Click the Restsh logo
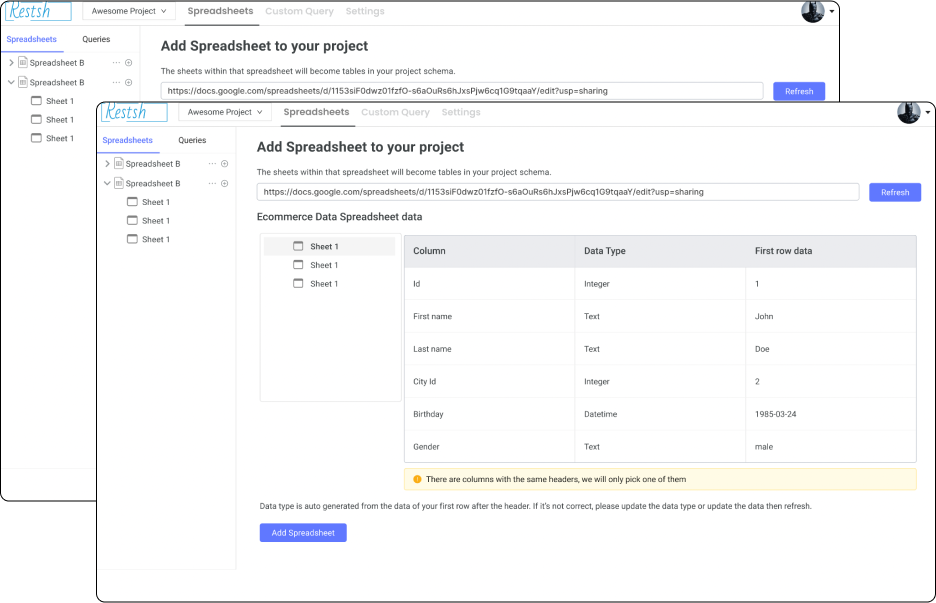The image size is (936, 603). coord(133,112)
